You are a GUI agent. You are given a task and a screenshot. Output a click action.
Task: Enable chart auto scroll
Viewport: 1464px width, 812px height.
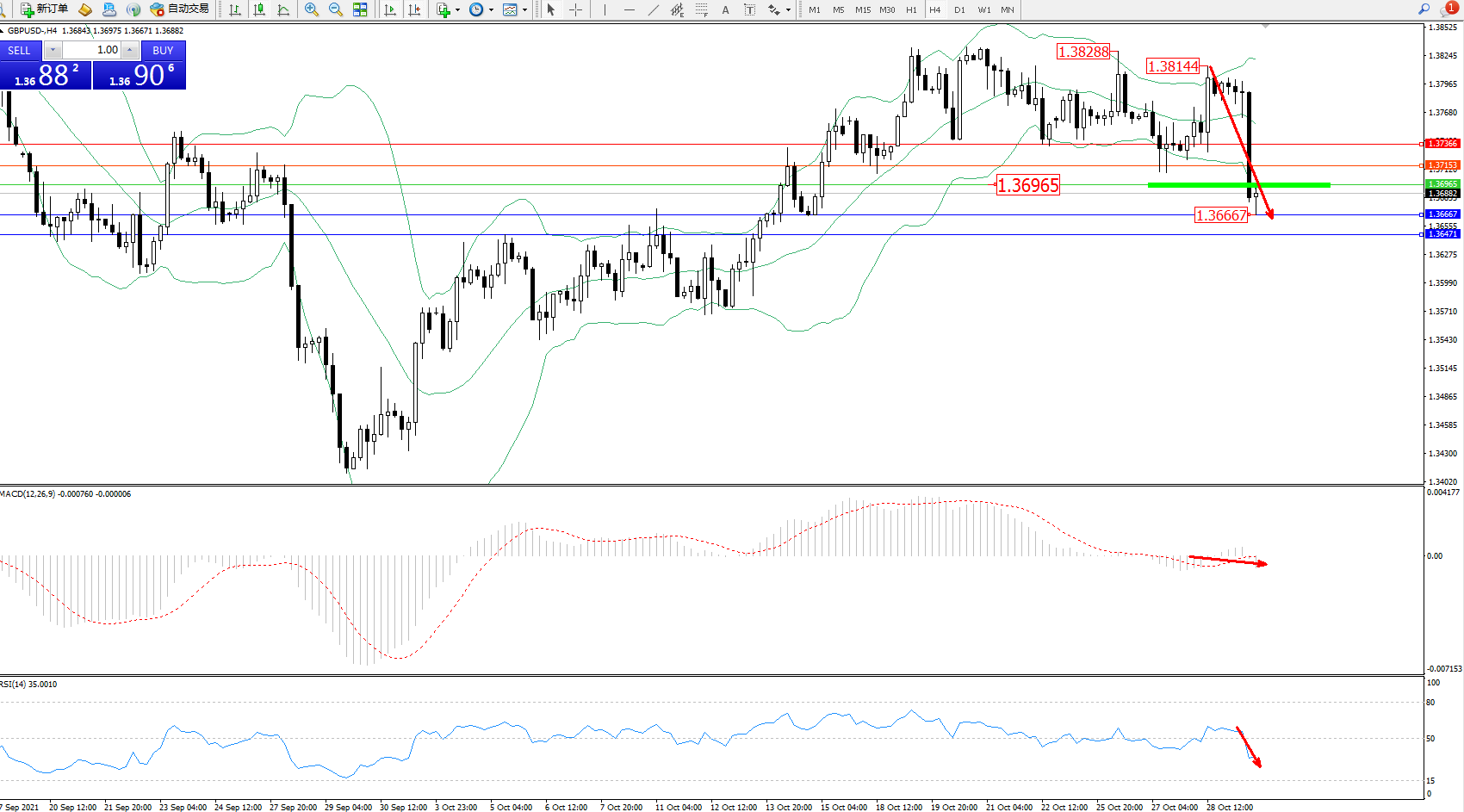click(x=390, y=9)
